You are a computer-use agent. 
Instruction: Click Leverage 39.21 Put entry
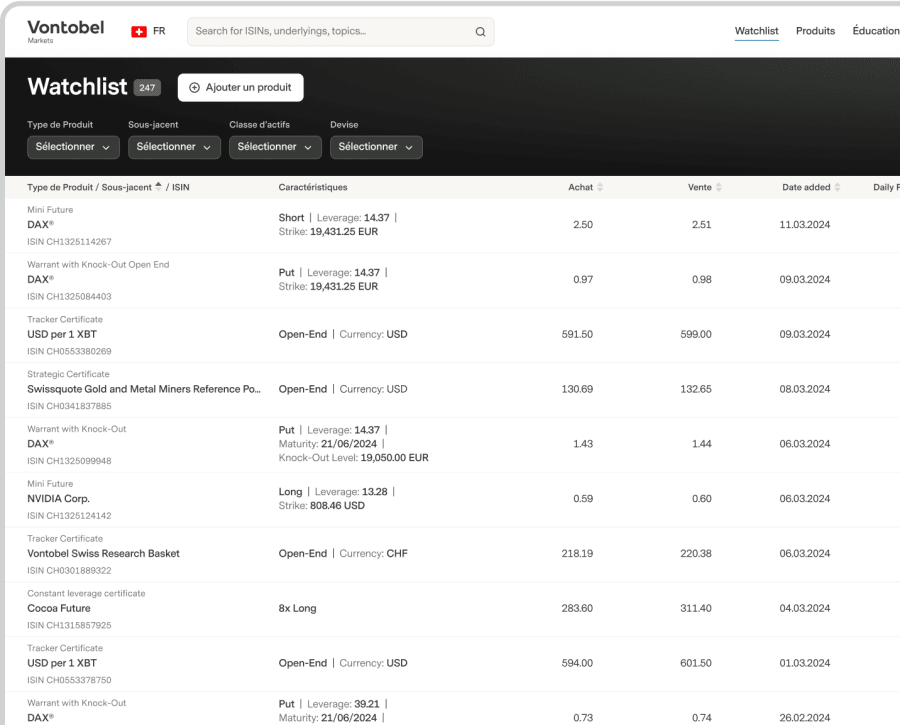pyautogui.click(x=333, y=704)
